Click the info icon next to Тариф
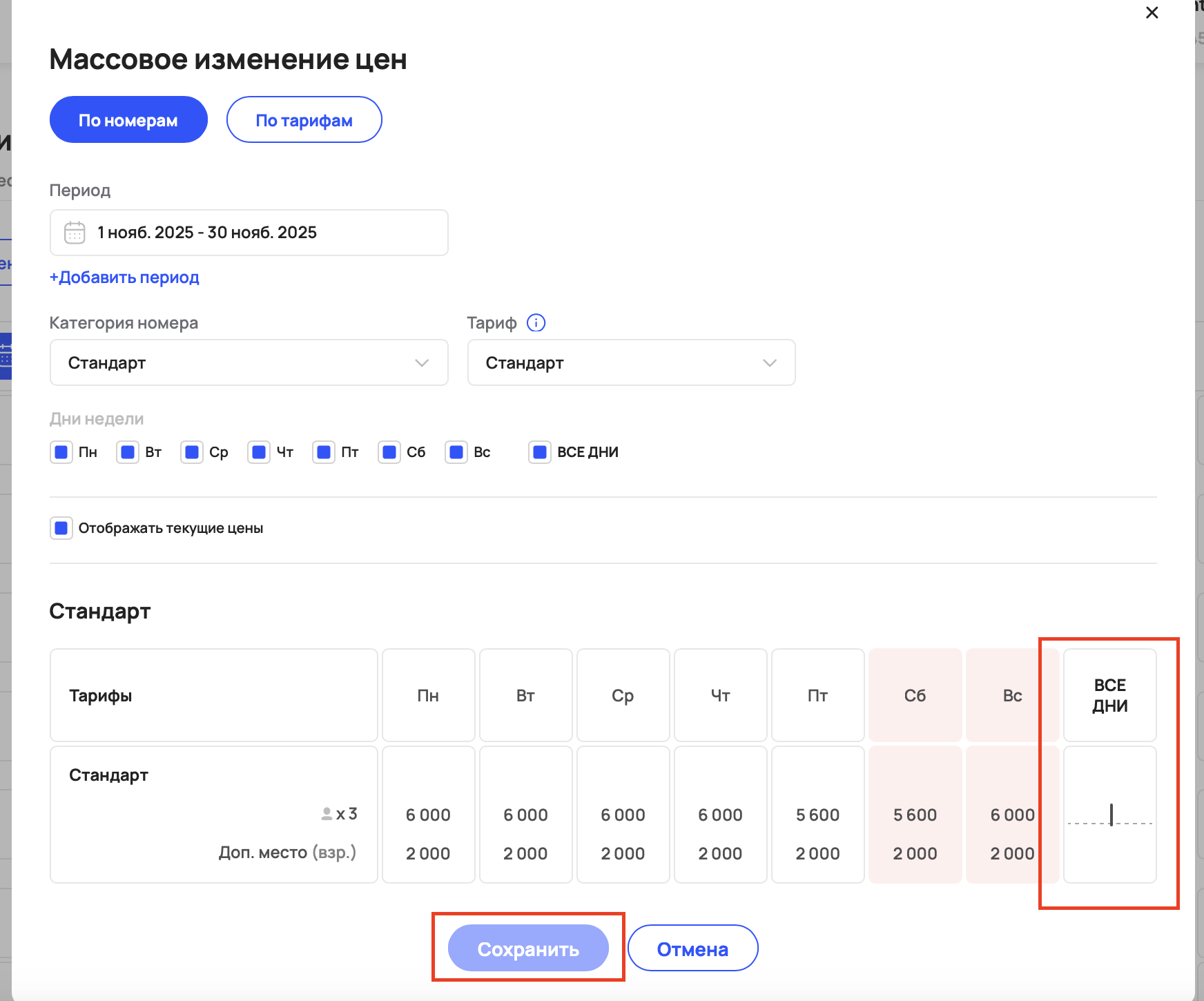Image resolution: width=1204 pixels, height=1001 pixels. click(x=536, y=323)
